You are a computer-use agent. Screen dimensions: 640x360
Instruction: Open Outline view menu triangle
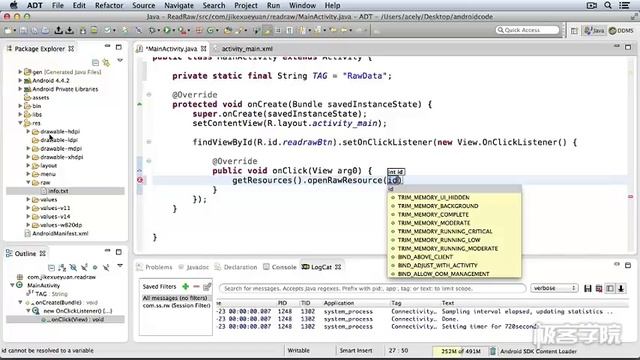(120, 266)
